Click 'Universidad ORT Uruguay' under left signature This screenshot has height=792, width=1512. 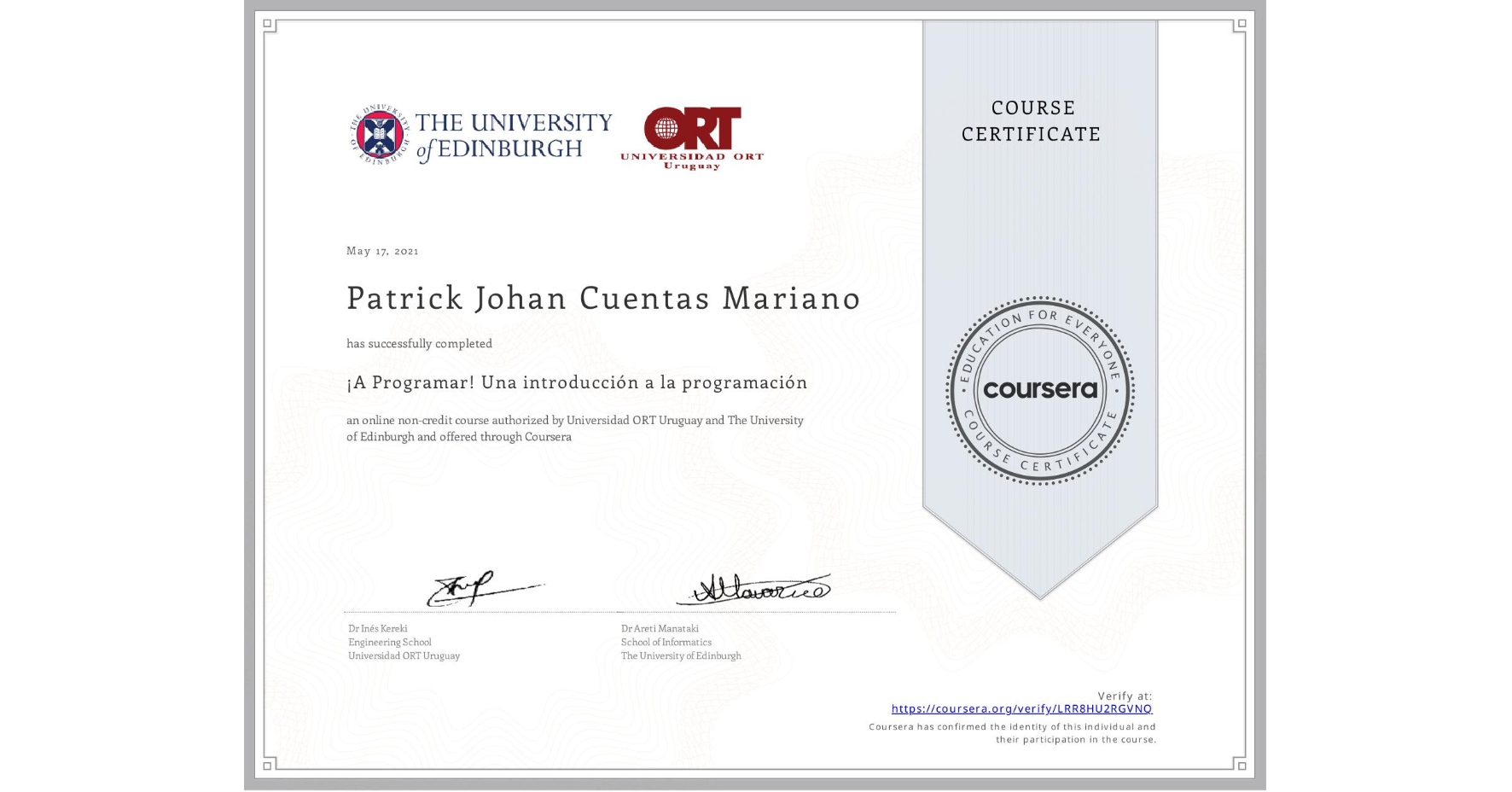coord(404,655)
